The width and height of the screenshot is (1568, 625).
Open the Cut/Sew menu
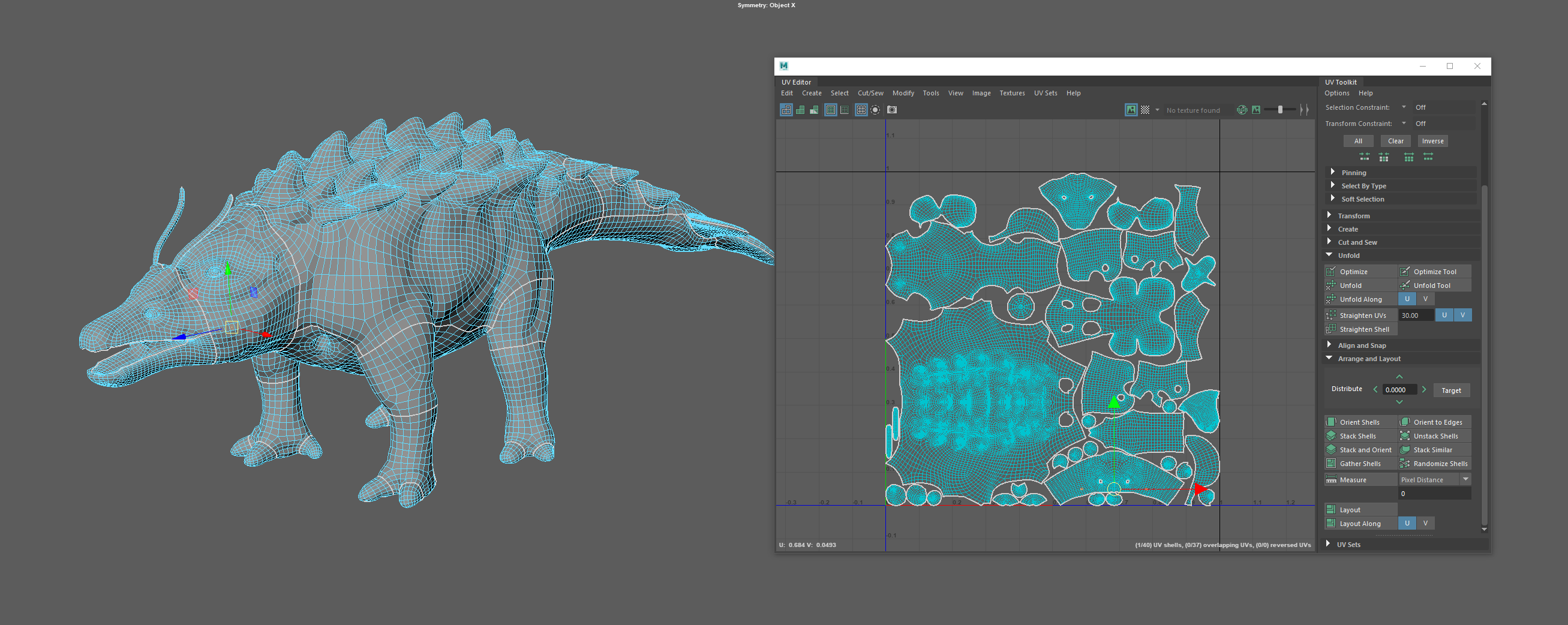(x=870, y=93)
